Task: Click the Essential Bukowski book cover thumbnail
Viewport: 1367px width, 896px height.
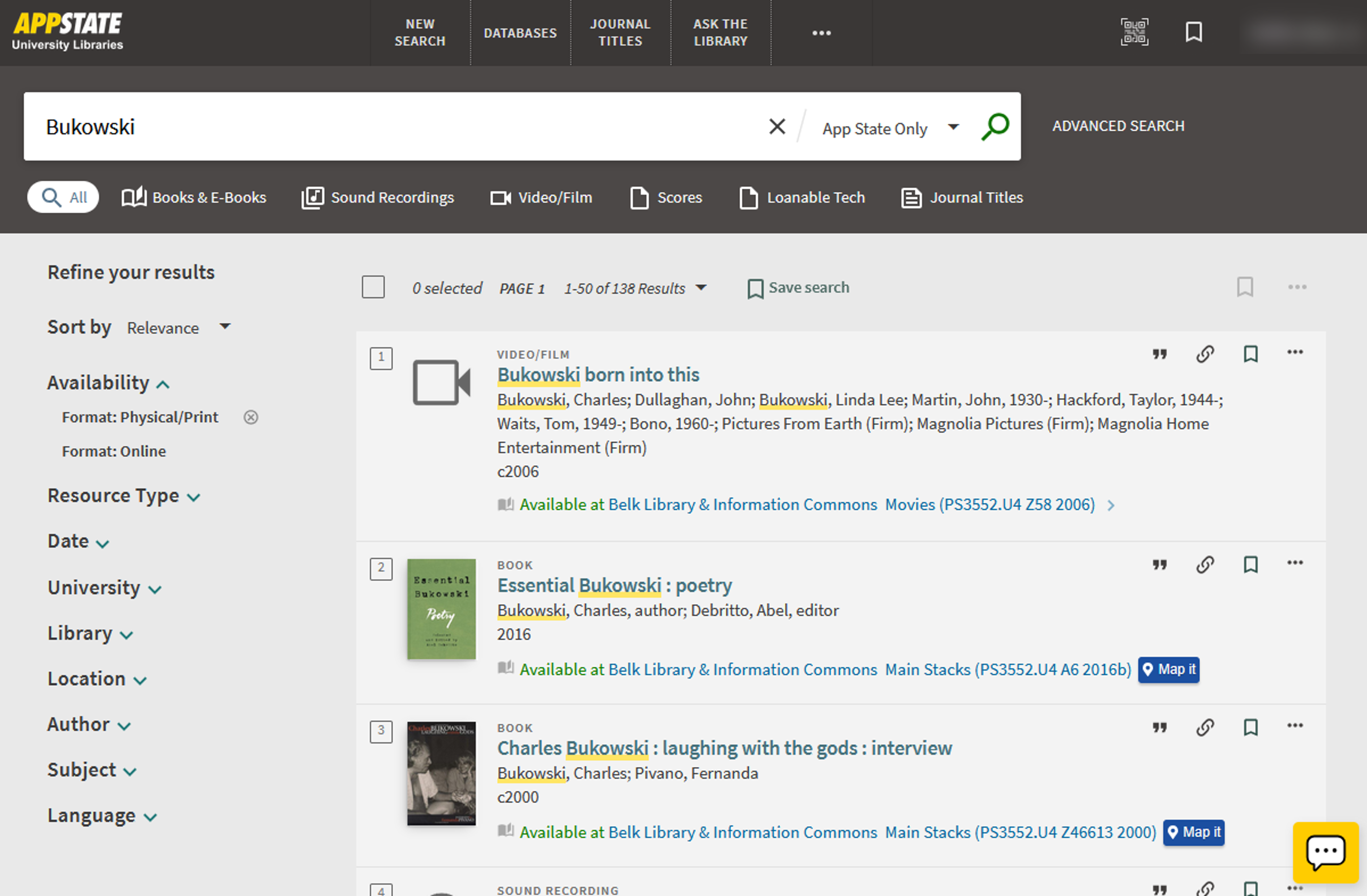Action: pyautogui.click(x=441, y=609)
